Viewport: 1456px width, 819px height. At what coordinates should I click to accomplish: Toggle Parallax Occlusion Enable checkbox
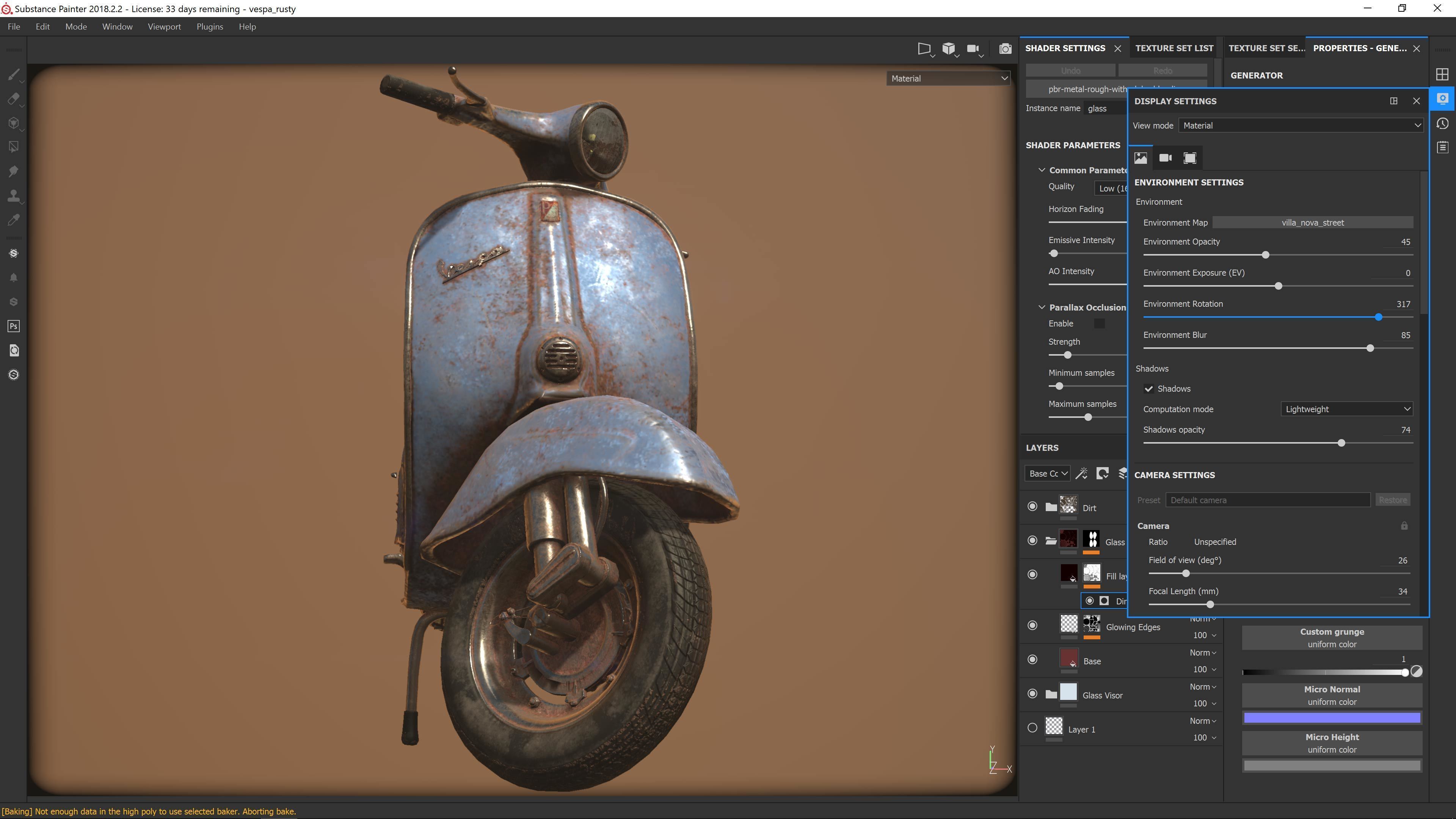click(1099, 324)
